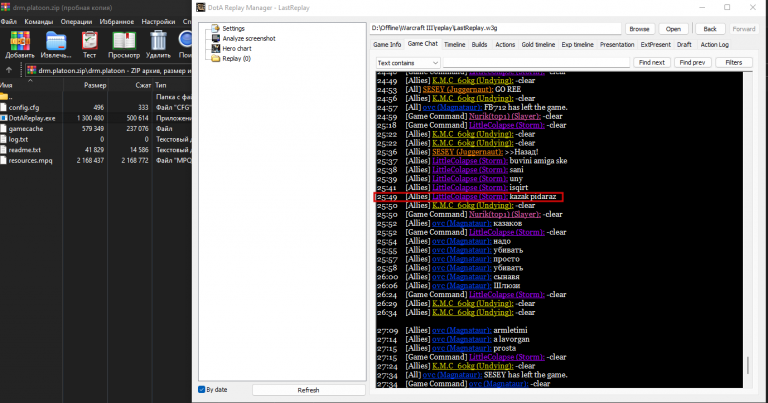Toggle the By date checkbox
768x403 pixels.
[x=201, y=389]
